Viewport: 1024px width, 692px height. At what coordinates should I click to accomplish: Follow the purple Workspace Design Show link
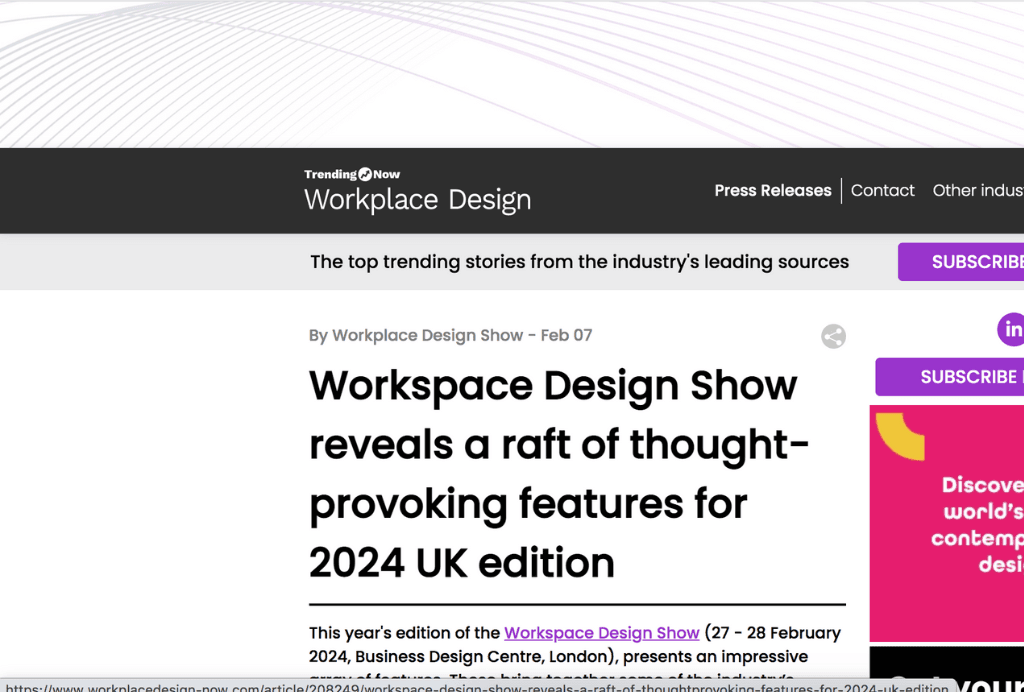[x=601, y=633]
